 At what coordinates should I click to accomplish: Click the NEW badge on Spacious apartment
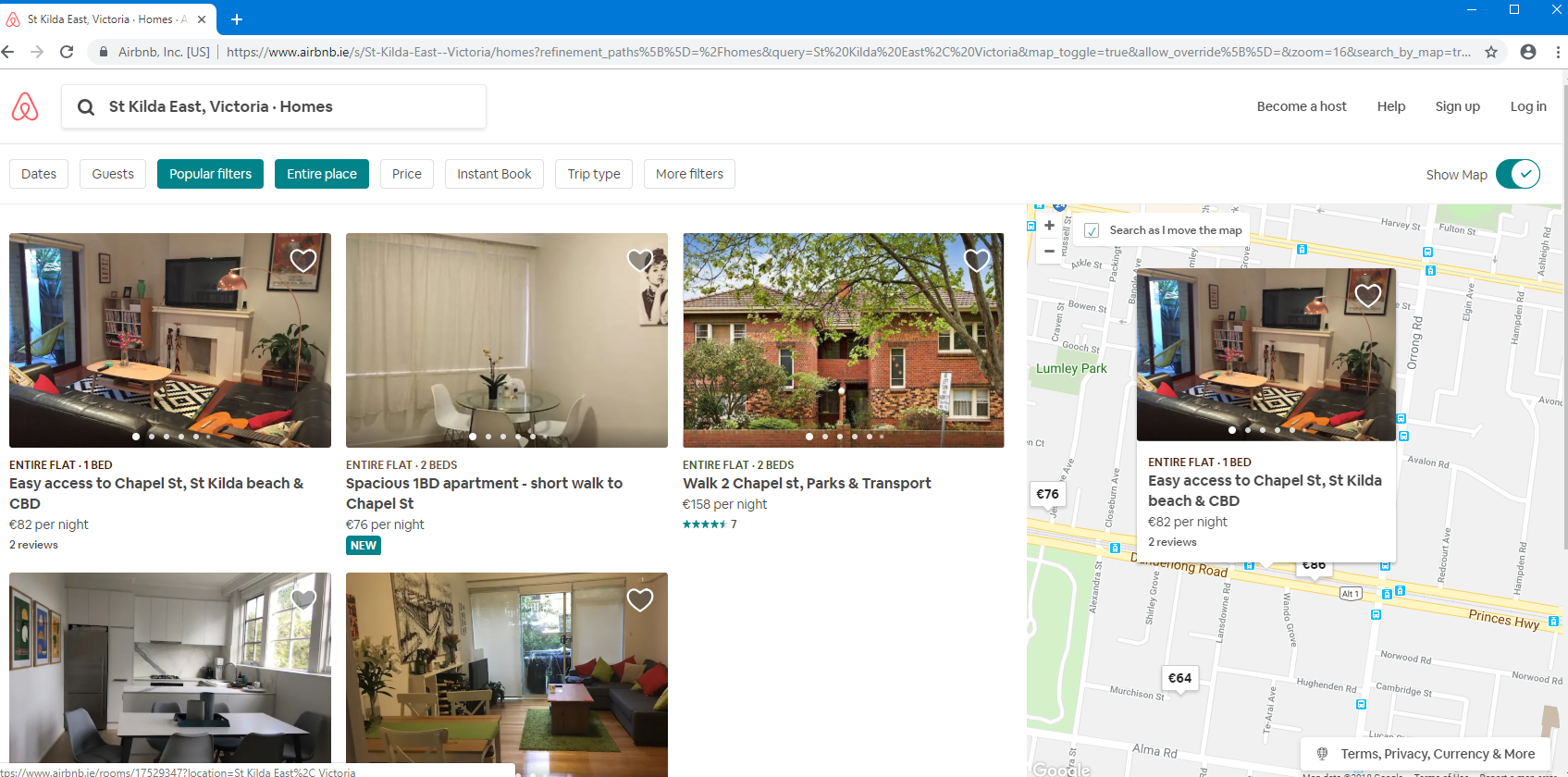pos(364,546)
